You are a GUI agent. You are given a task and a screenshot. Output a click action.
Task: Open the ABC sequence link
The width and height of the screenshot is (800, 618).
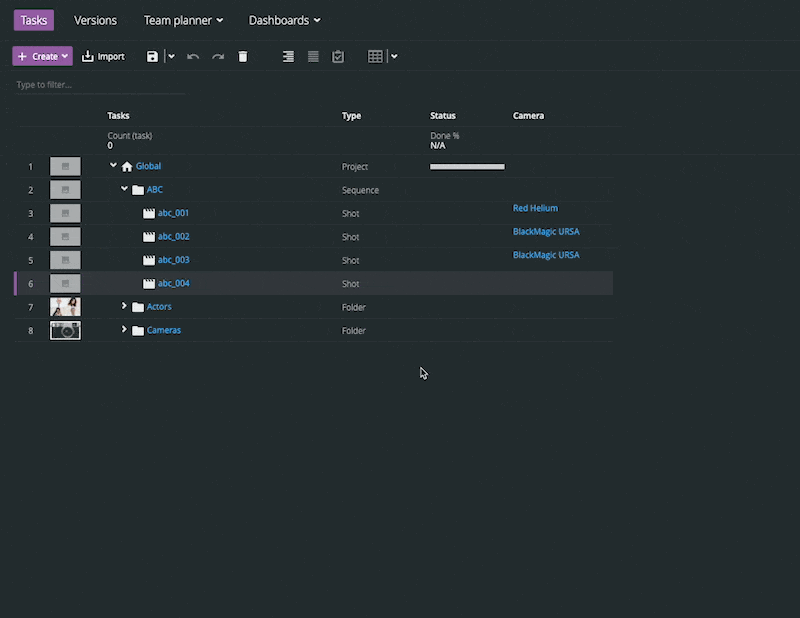pyautogui.click(x=155, y=189)
